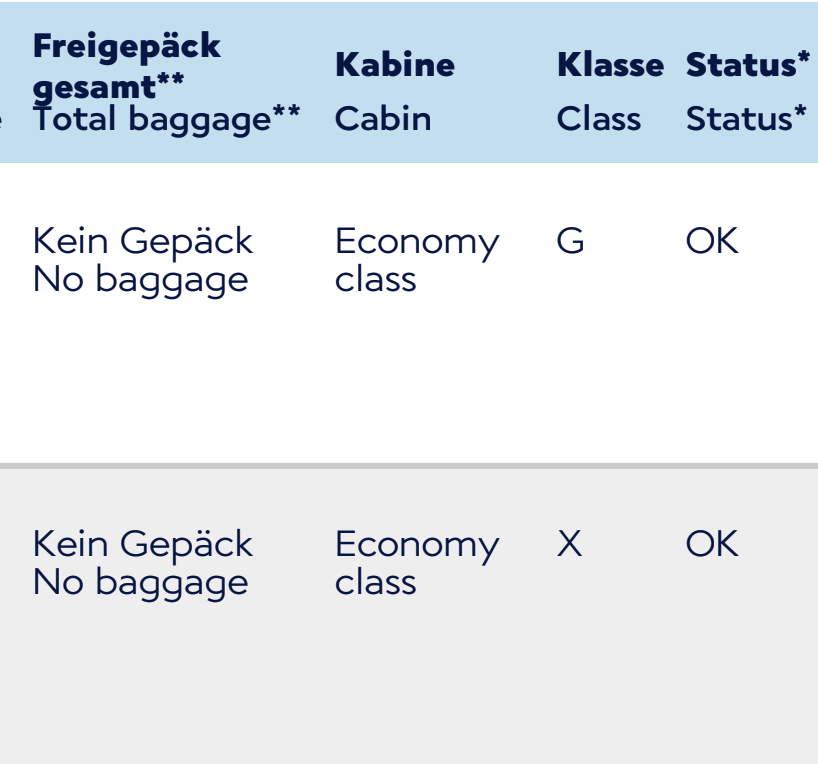818x764 pixels.
Task: Click booking class letter 'X'
Action: point(569,544)
